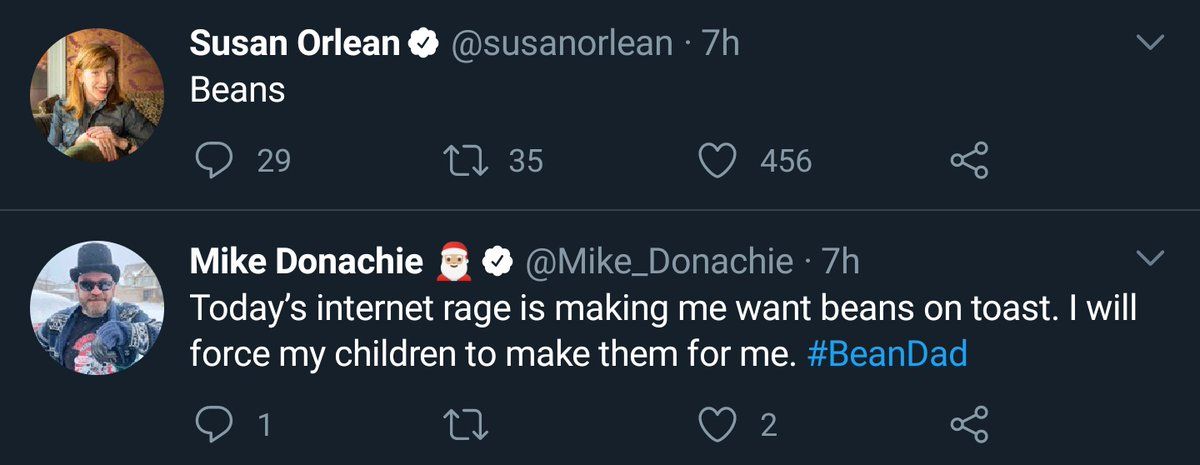This screenshot has height=465, width=1200.
Task: Like Susan Orlean's Beans tweet
Action: (716, 161)
